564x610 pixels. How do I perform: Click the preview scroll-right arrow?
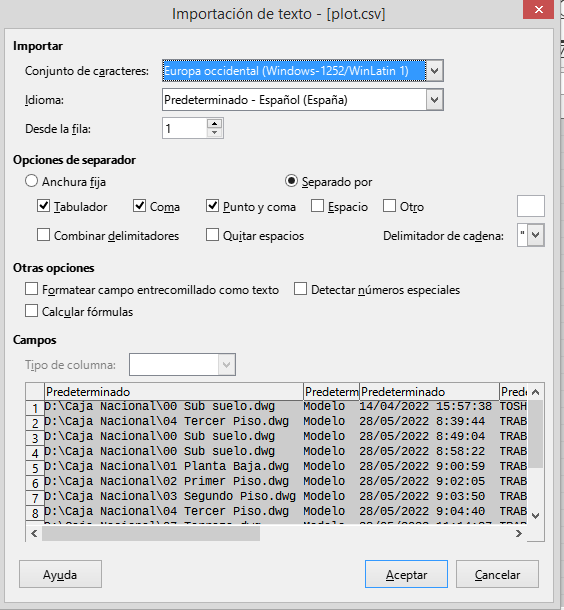pyautogui.click(x=519, y=534)
